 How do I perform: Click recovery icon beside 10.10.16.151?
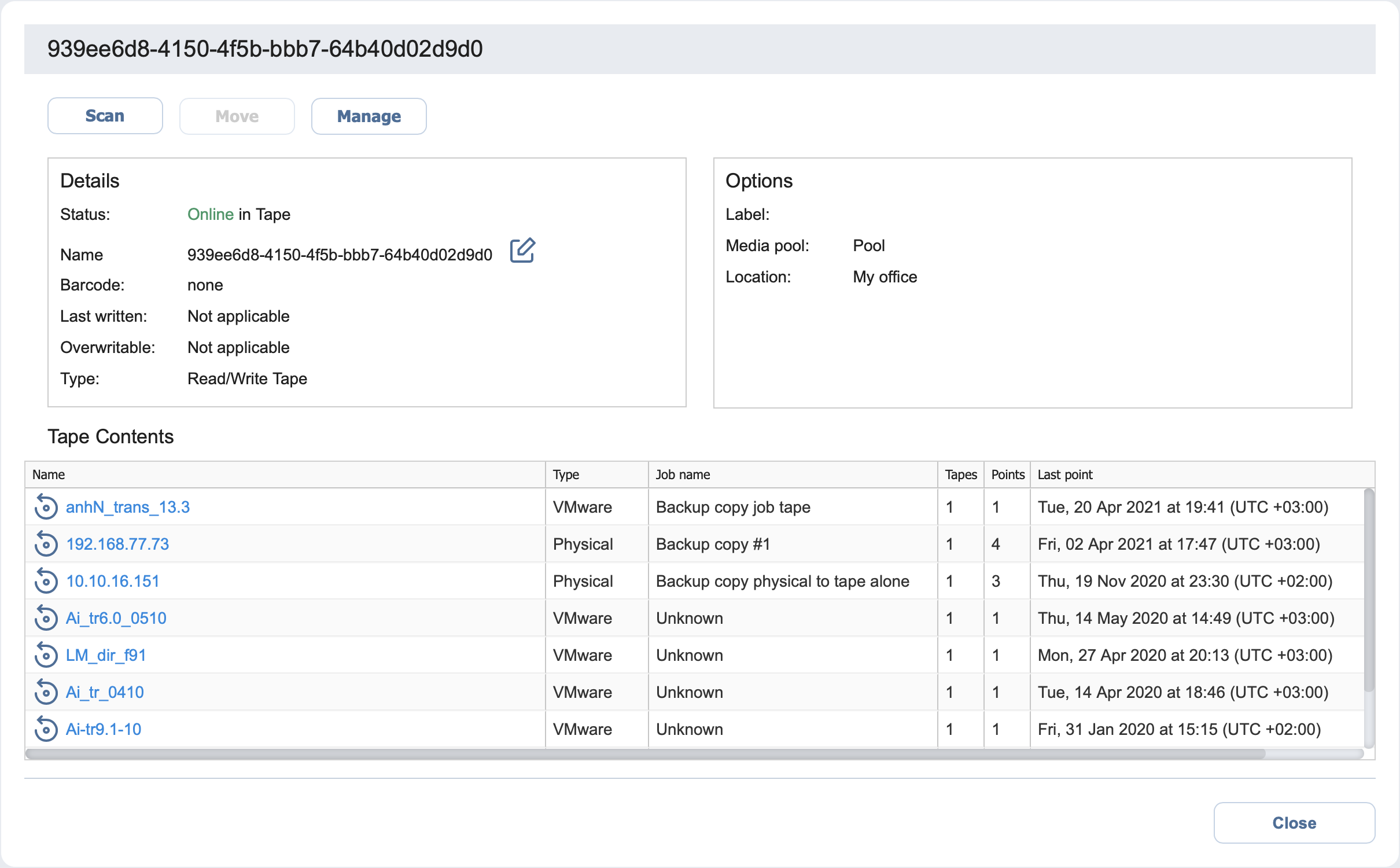pos(46,582)
